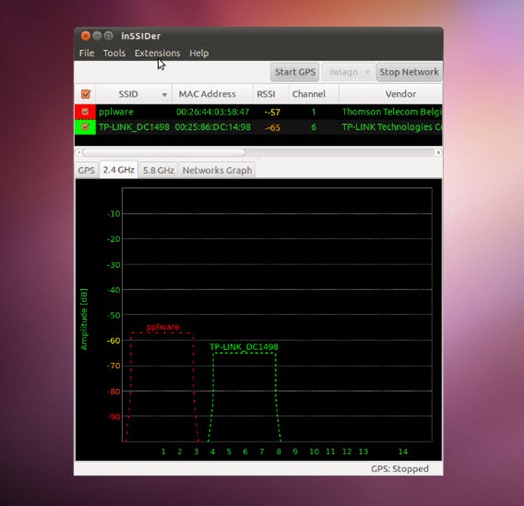Uncheck the TP-LINK_DC1498 network checkbox
Screen dimensions: 524x506
click(85, 127)
